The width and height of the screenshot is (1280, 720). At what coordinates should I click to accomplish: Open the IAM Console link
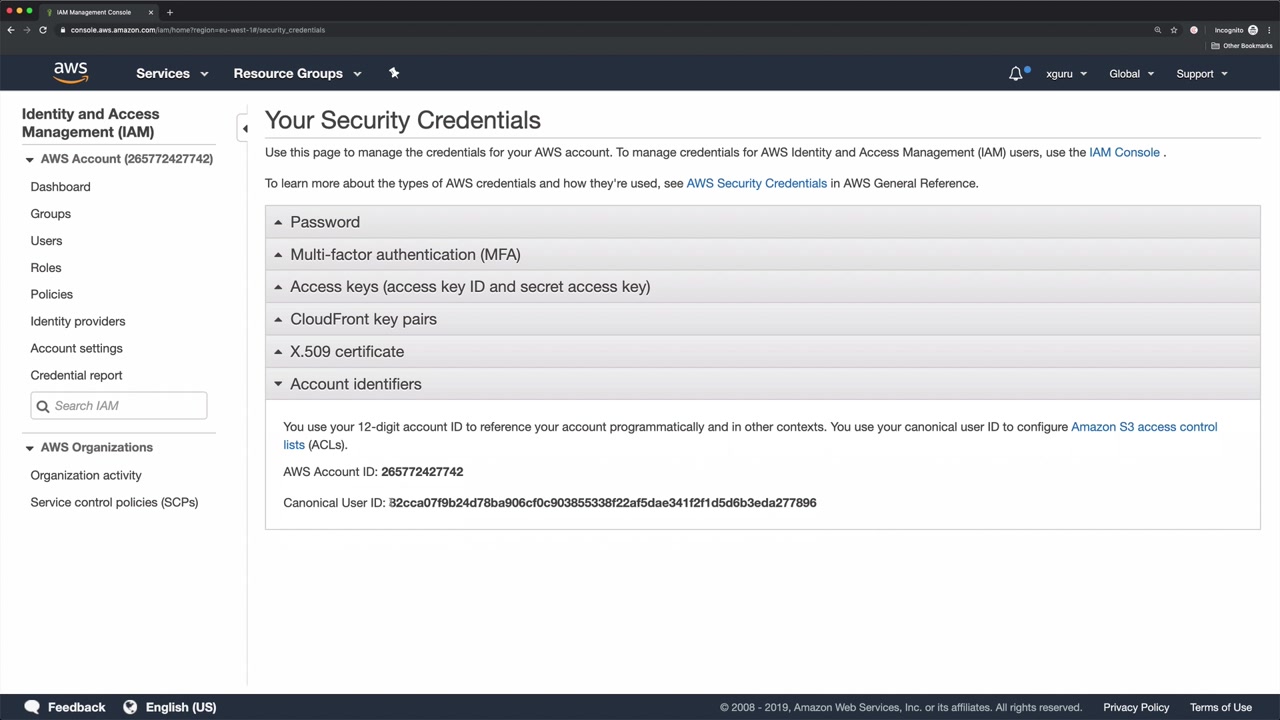coord(1124,152)
